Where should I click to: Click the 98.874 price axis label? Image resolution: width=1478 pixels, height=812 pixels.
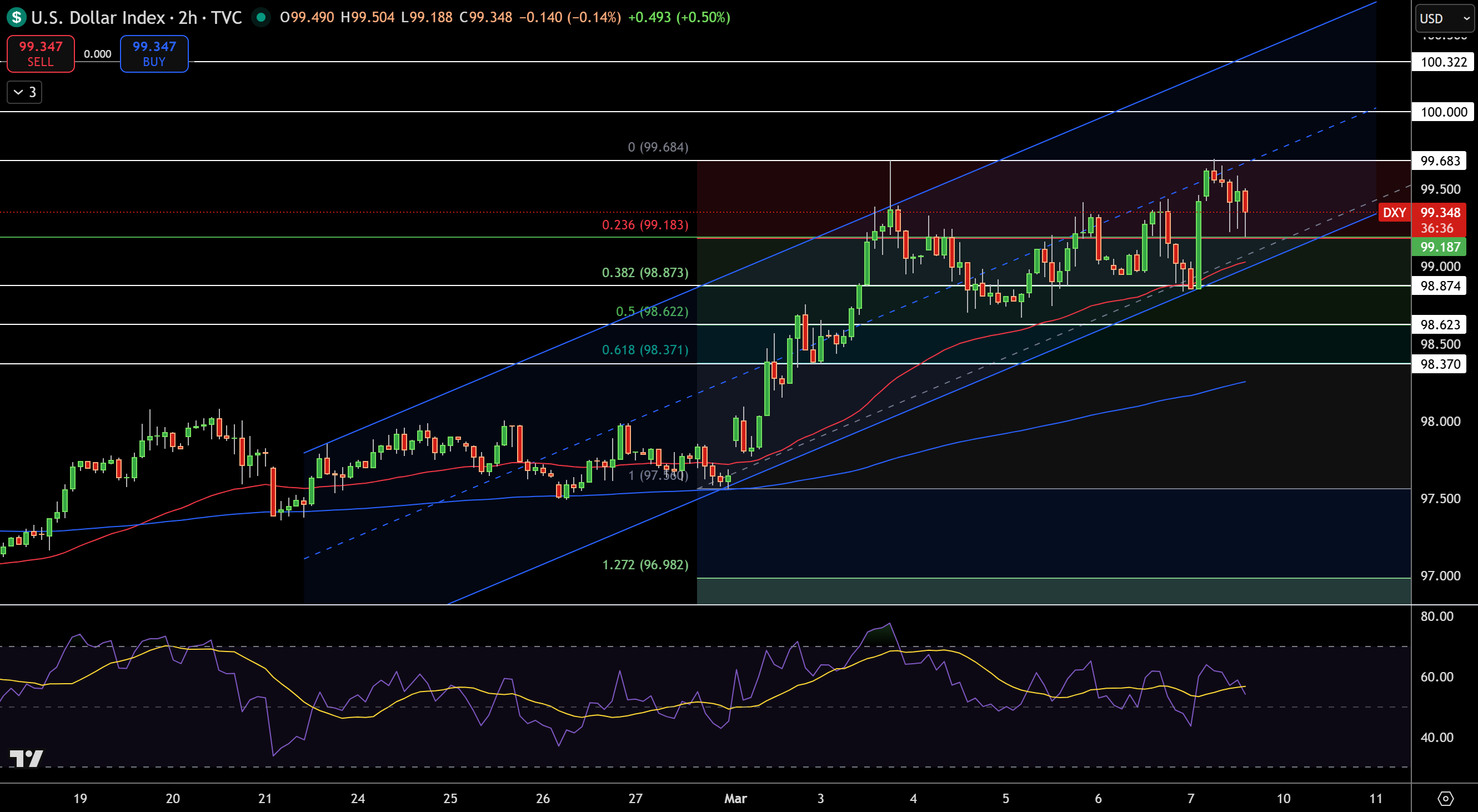(x=1440, y=286)
